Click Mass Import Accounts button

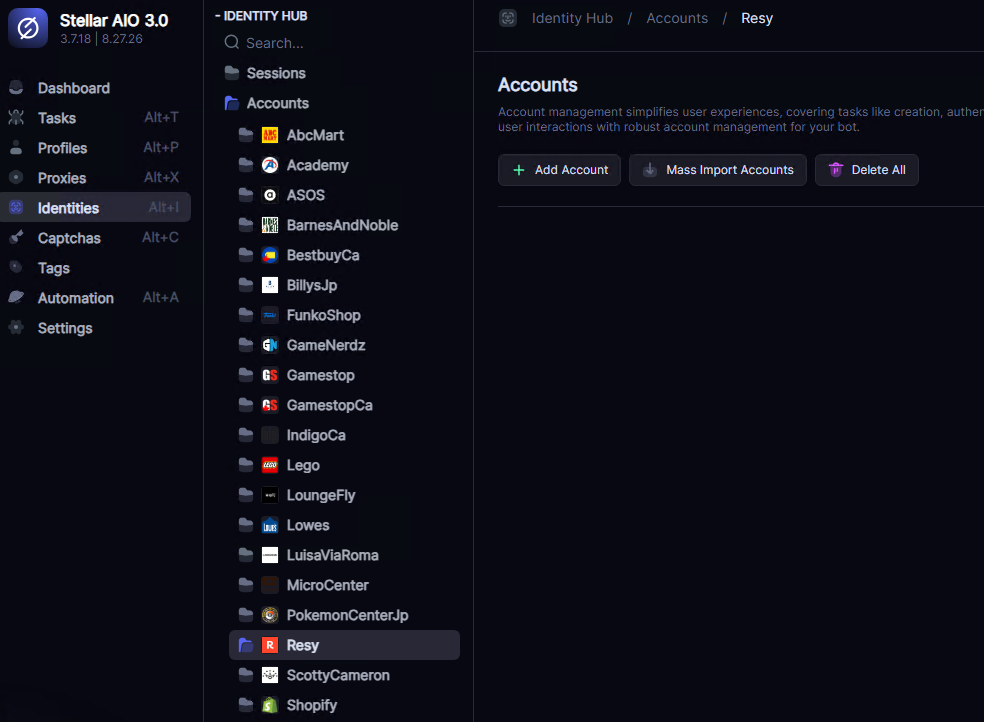tap(717, 170)
